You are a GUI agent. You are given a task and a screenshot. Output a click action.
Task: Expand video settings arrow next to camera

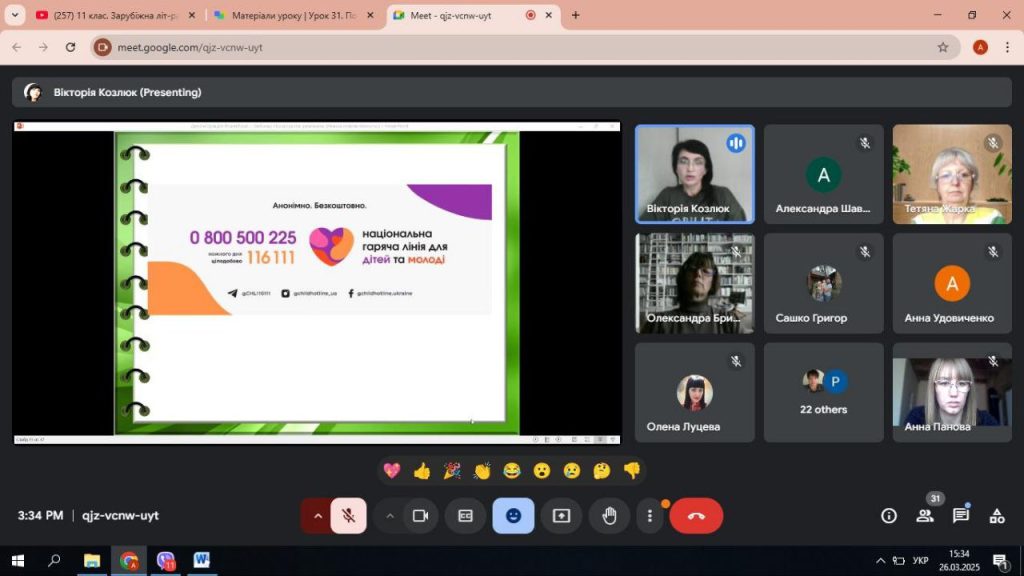[390, 516]
